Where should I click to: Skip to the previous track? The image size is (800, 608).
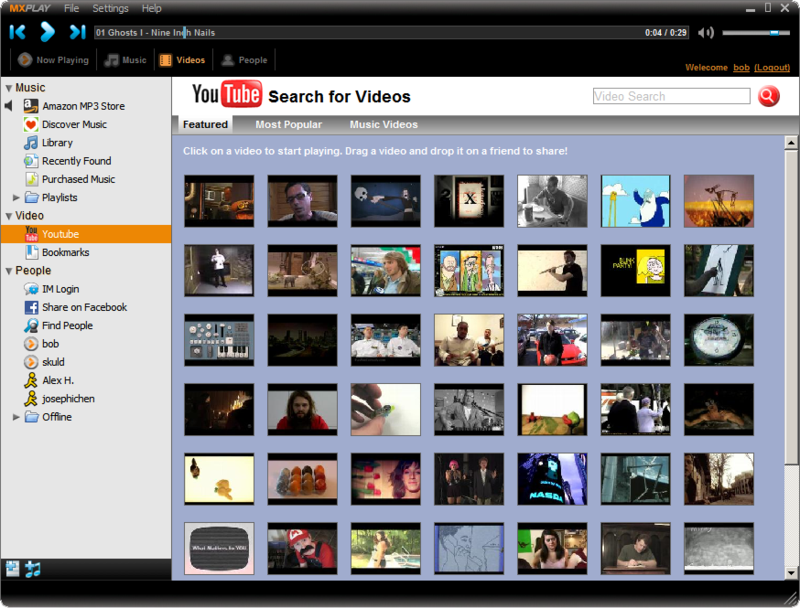coord(17,32)
